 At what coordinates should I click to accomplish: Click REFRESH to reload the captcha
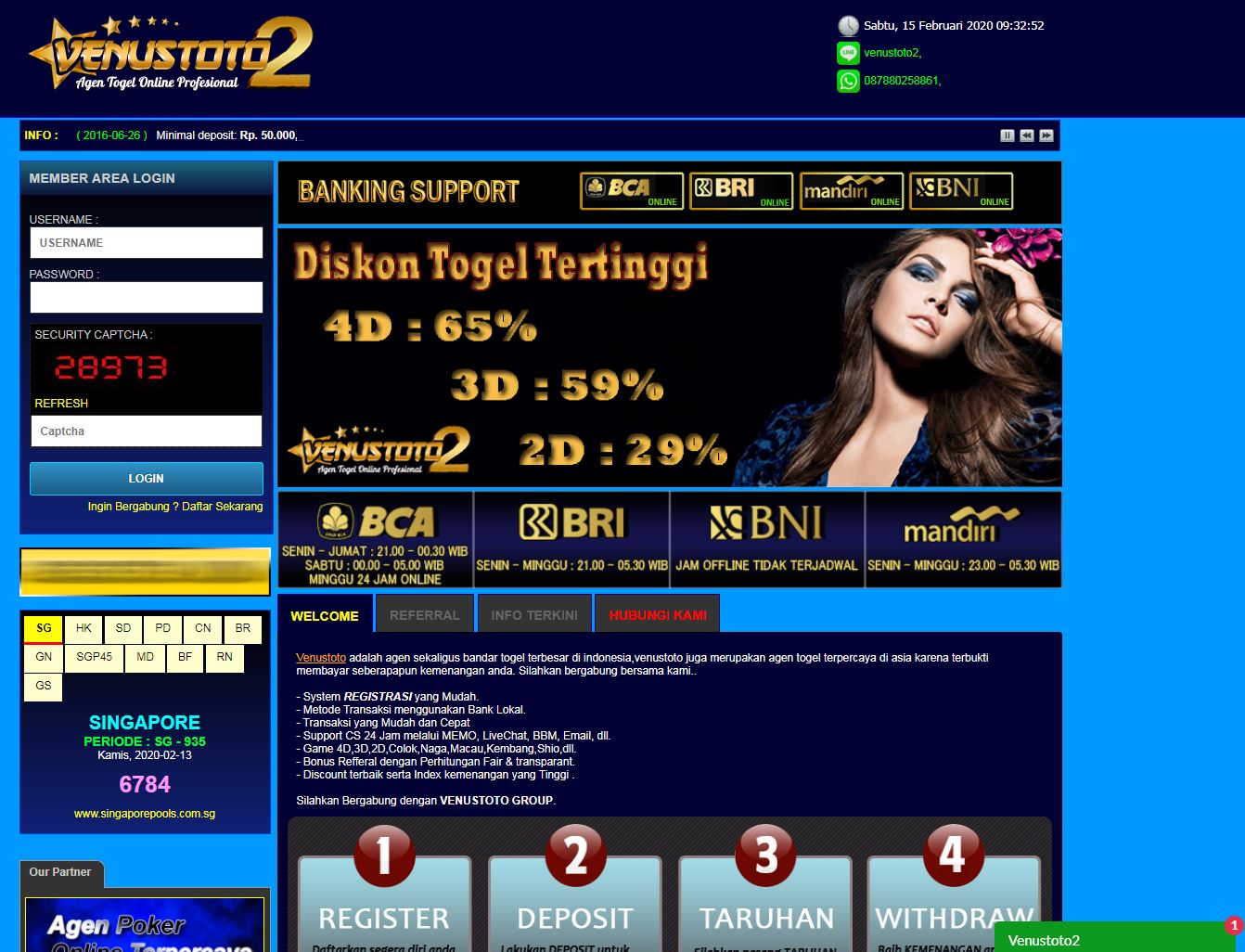click(x=60, y=403)
